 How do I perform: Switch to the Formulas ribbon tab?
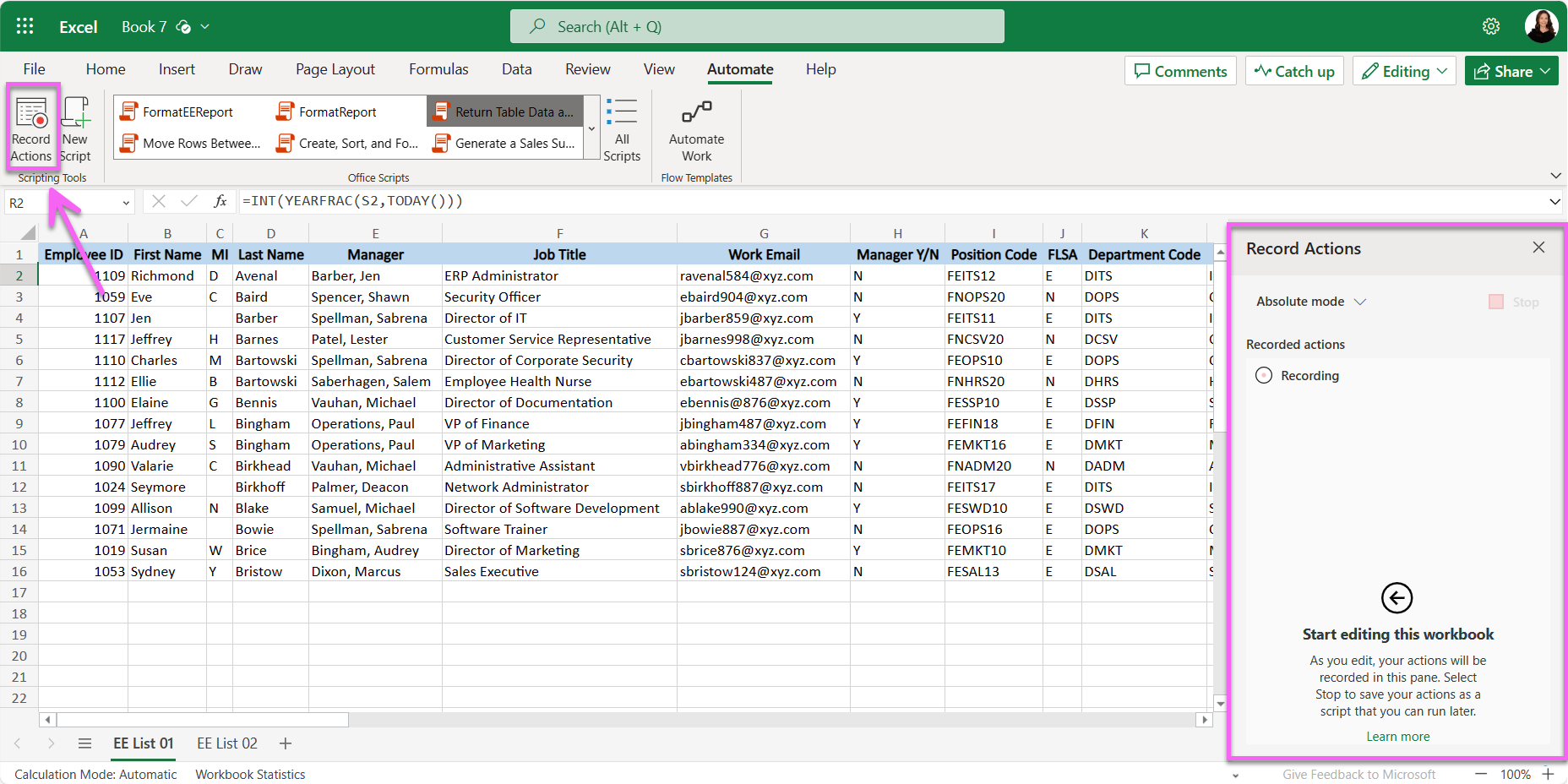[x=438, y=69]
